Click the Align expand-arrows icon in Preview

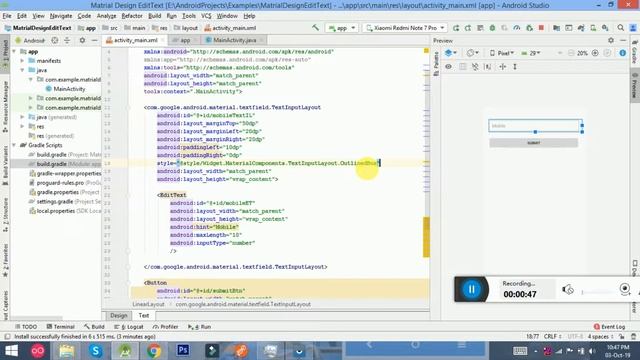click(502, 67)
